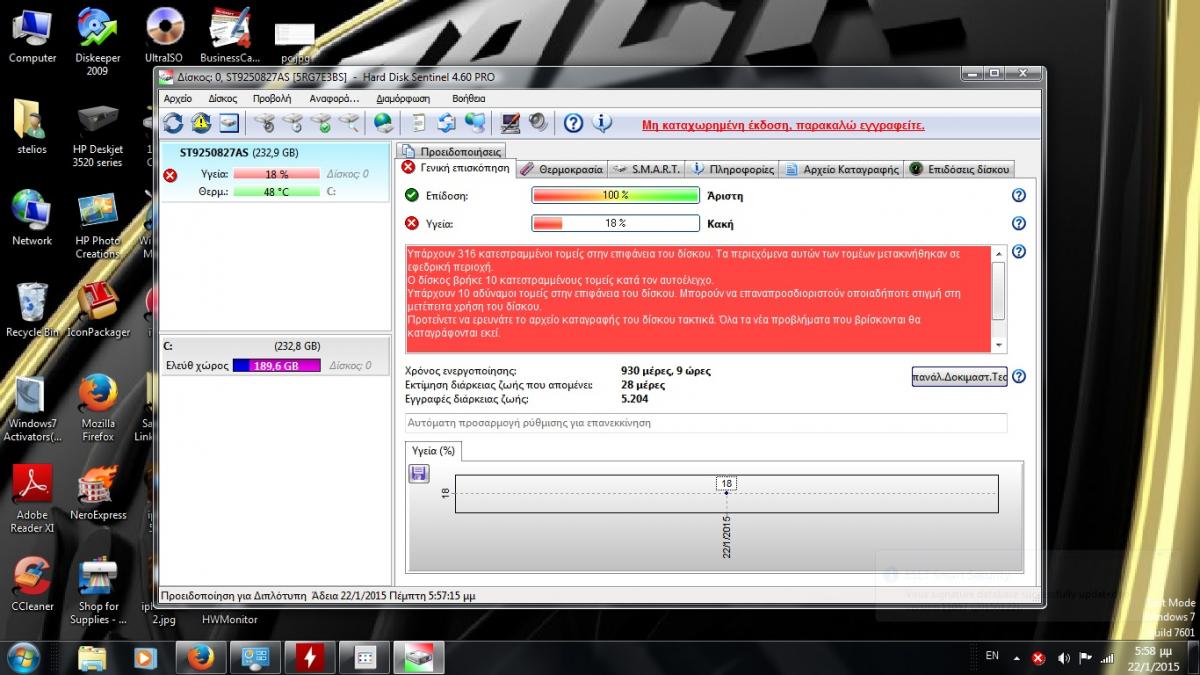The width and height of the screenshot is (1200, 675).
Task: Select the Υγεία (%) graph tab
Action: pos(433,451)
